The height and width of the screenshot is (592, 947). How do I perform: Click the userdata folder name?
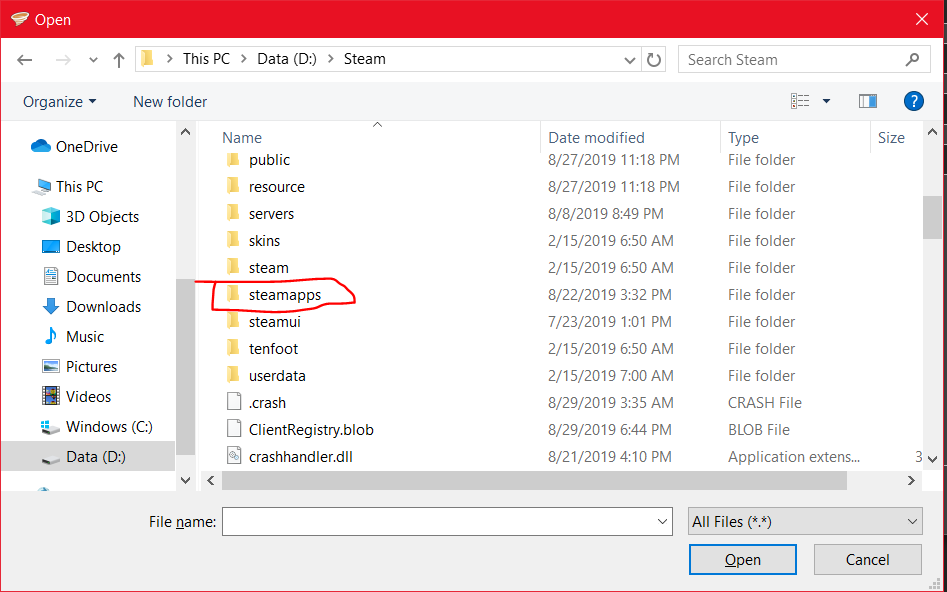pyautogui.click(x=277, y=376)
